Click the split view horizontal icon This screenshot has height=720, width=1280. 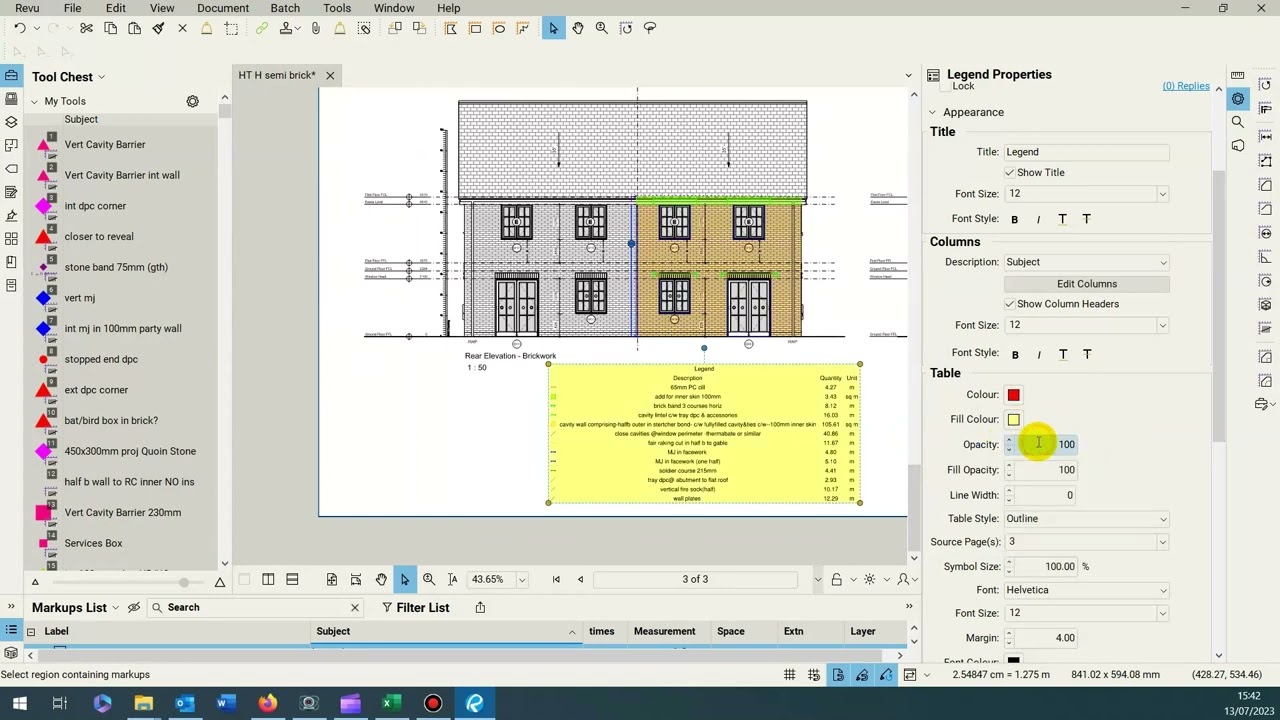click(292, 579)
